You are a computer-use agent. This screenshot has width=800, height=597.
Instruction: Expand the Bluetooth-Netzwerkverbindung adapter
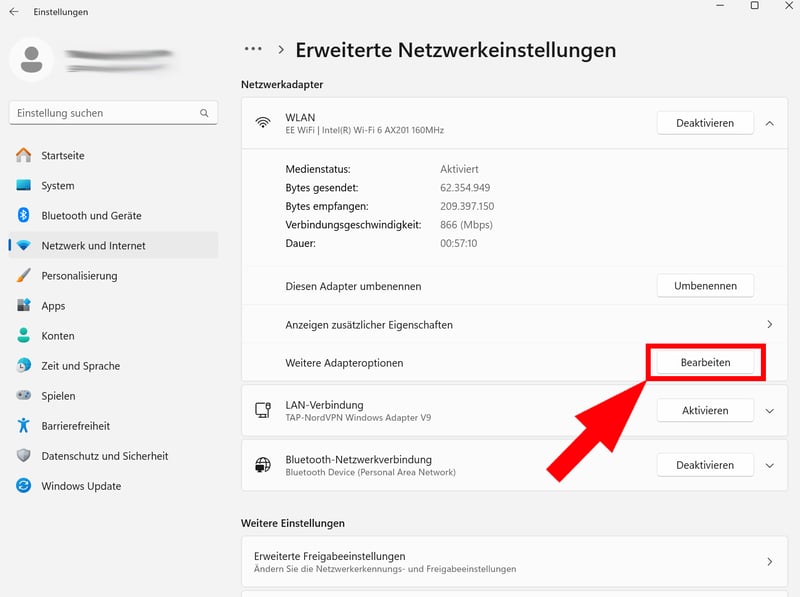pos(770,465)
